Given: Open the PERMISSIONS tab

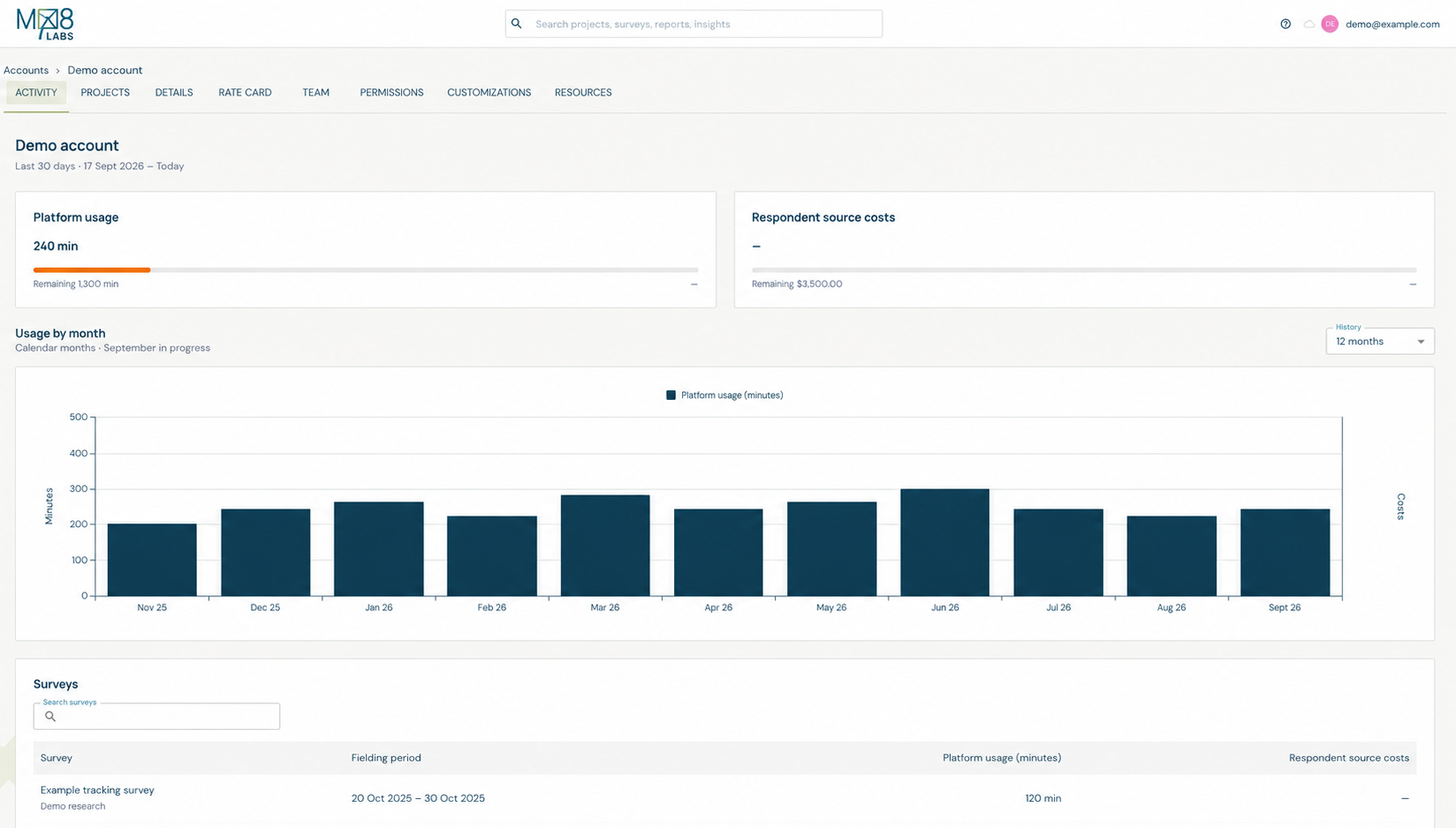Looking at the screenshot, I should pos(391,93).
